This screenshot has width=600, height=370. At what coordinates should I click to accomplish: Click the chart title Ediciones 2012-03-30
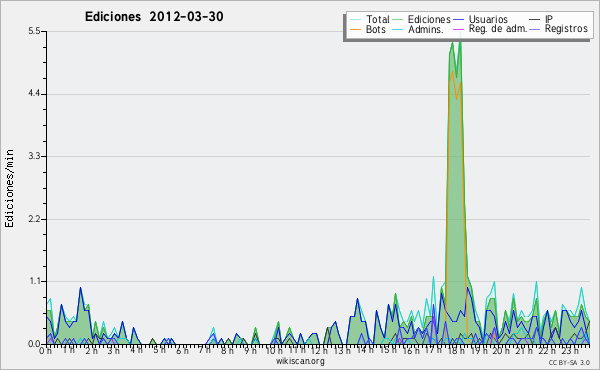[154, 16]
